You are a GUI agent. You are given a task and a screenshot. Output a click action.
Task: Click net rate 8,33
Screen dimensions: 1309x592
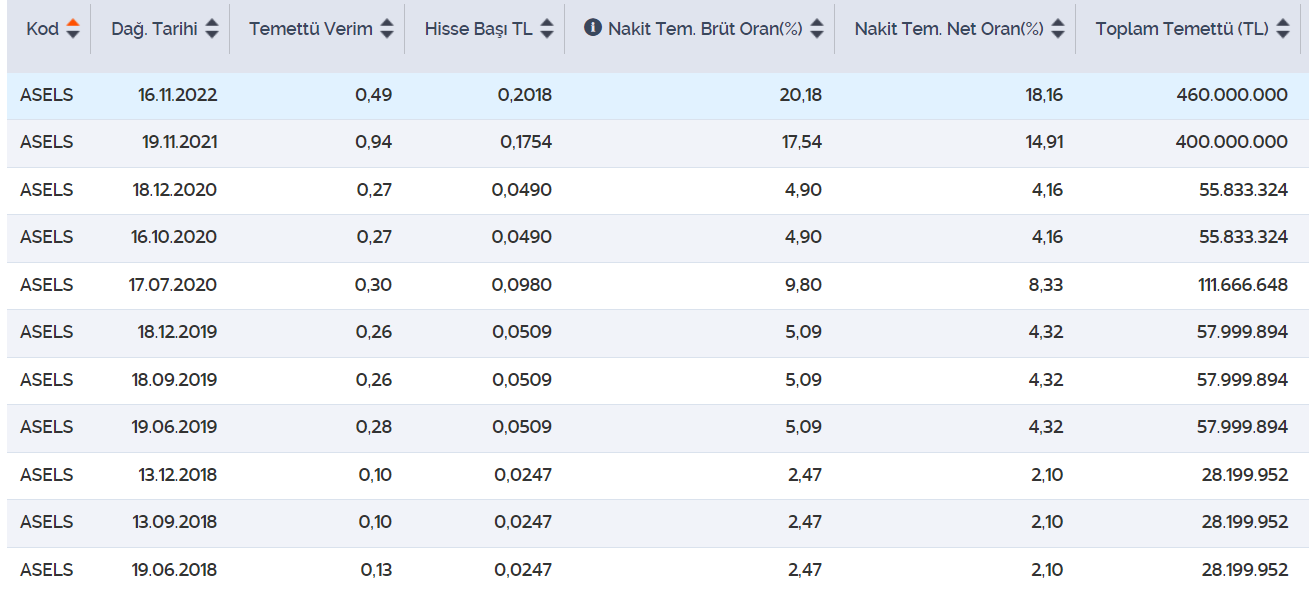1046,285
